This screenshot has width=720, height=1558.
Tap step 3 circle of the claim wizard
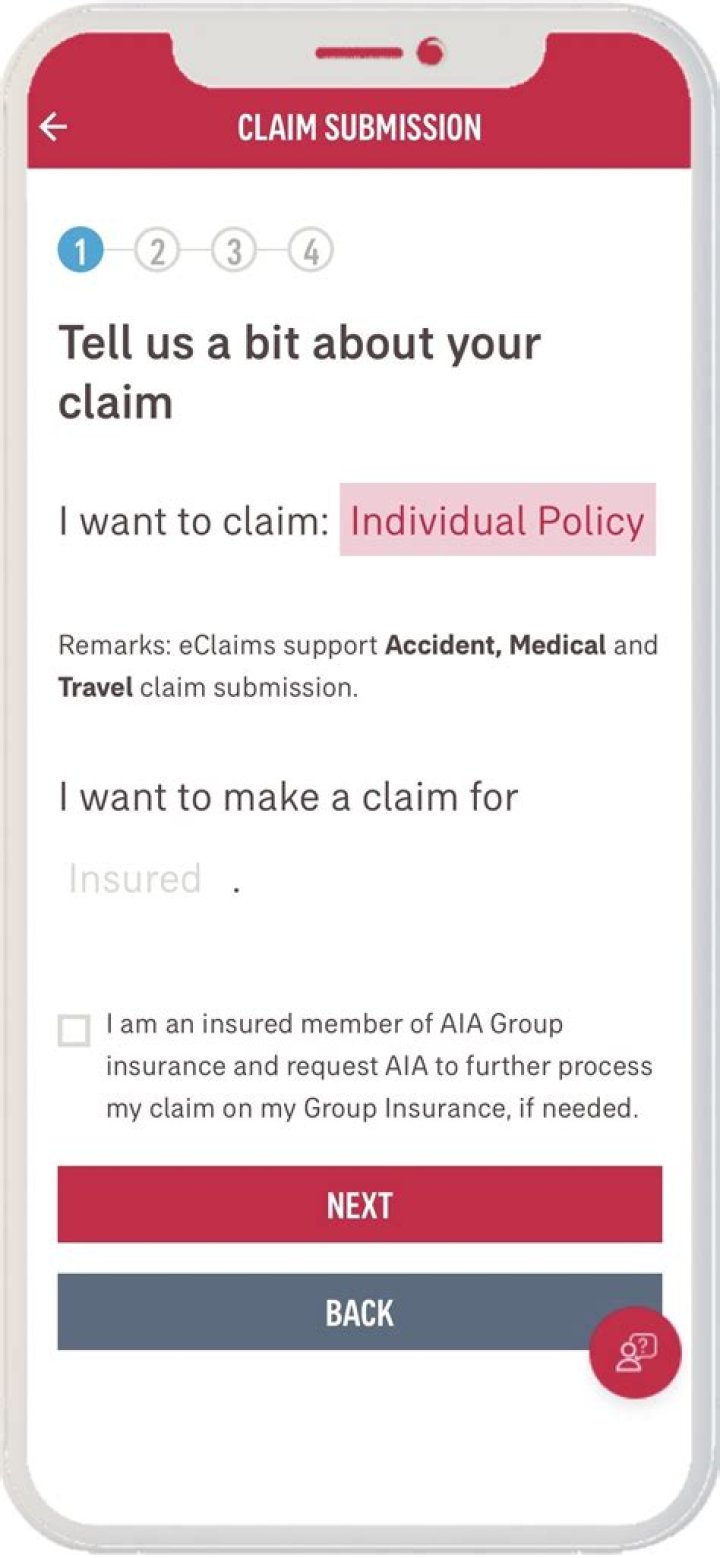(234, 251)
